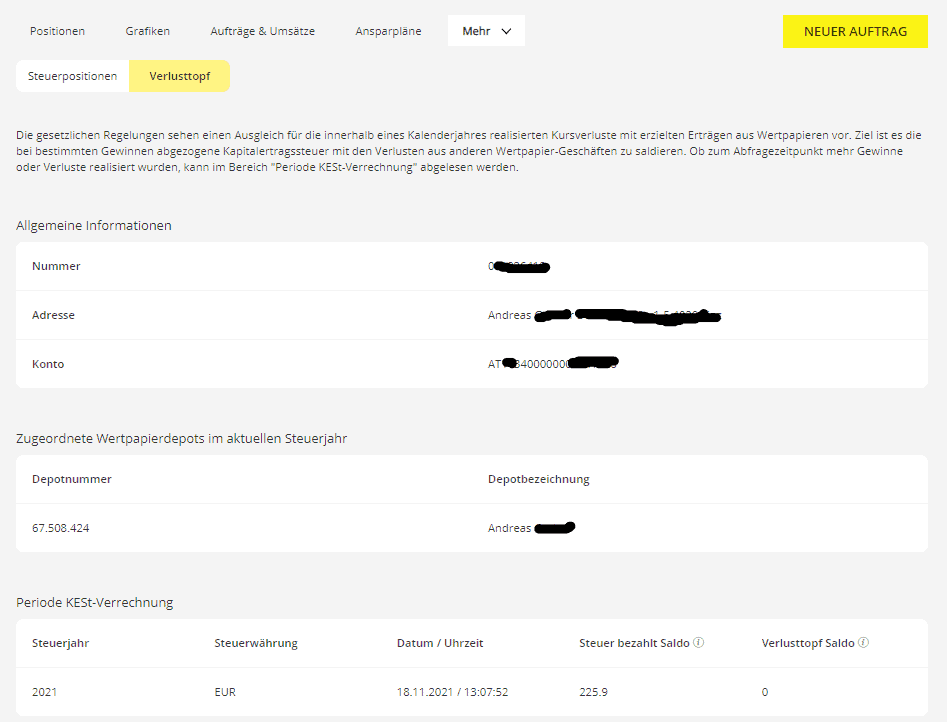Screen dimensions: 947x722
Task: Click the Datum / Uhrzeit column header
Action: 440,643
